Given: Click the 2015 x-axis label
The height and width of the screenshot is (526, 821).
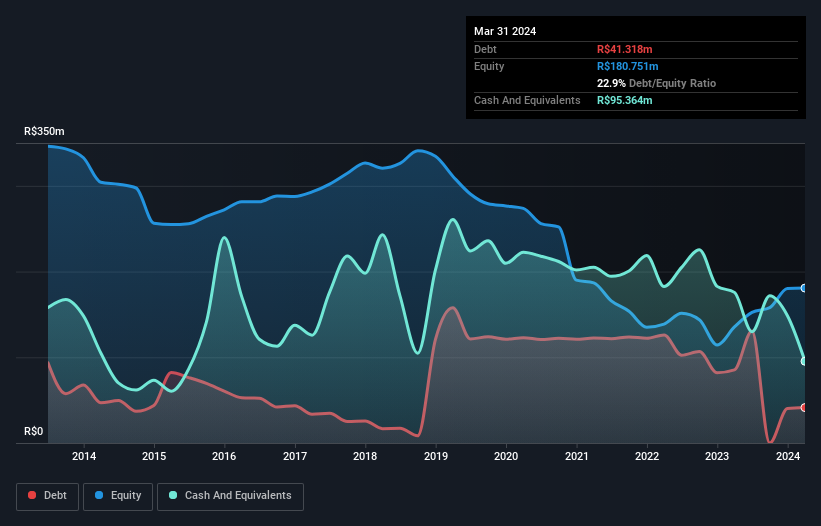Looking at the screenshot, I should click(x=154, y=456).
